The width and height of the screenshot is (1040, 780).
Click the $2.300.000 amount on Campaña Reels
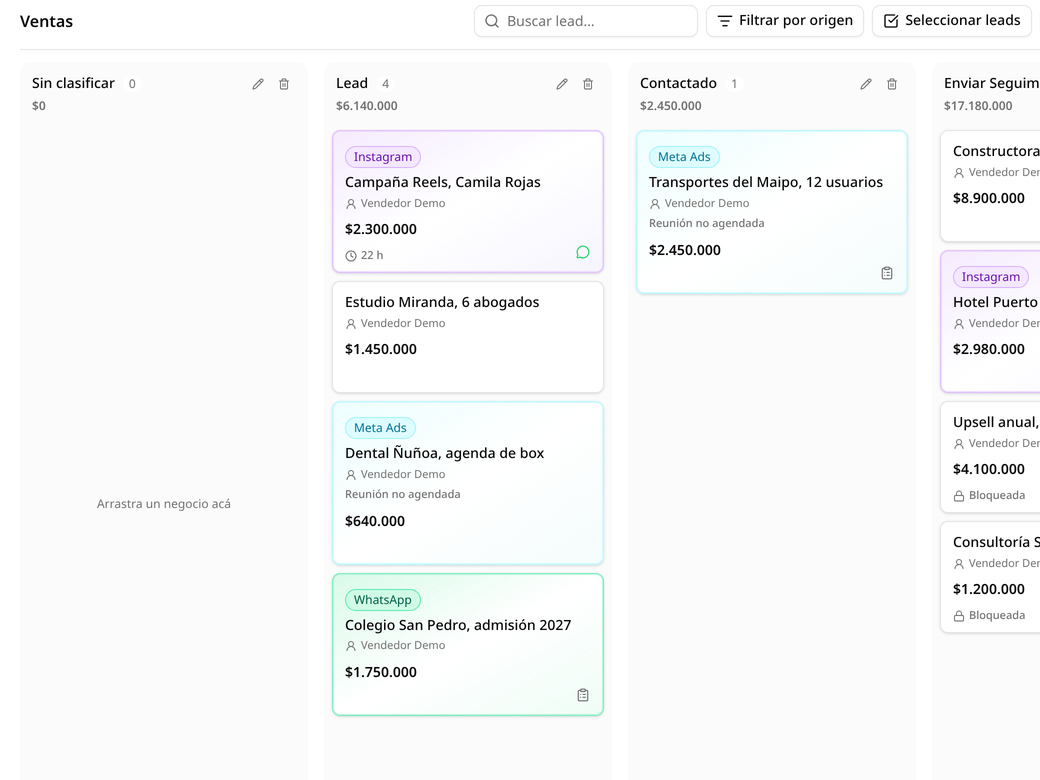tap(381, 229)
